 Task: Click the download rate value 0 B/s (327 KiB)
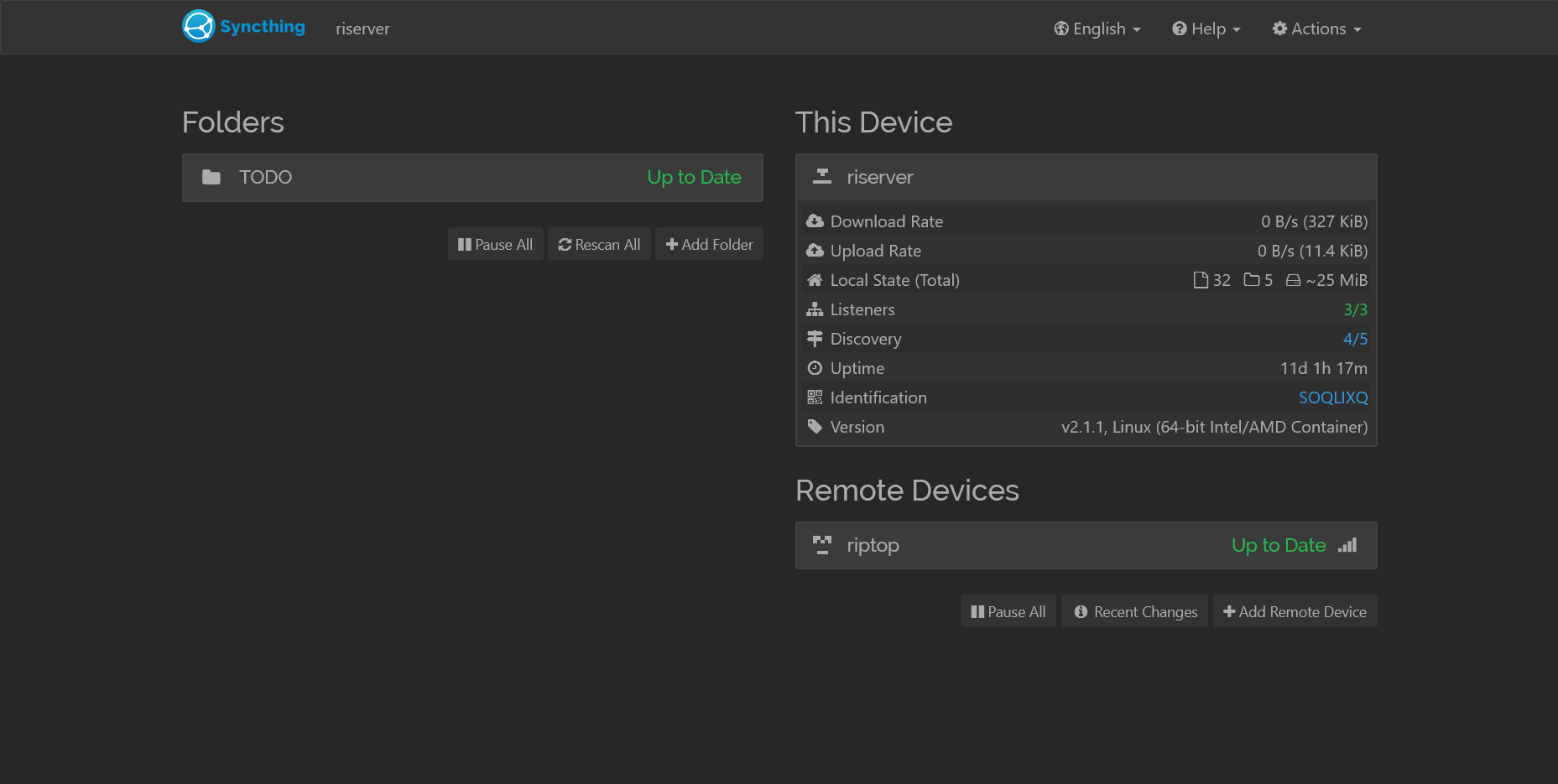coord(1314,221)
